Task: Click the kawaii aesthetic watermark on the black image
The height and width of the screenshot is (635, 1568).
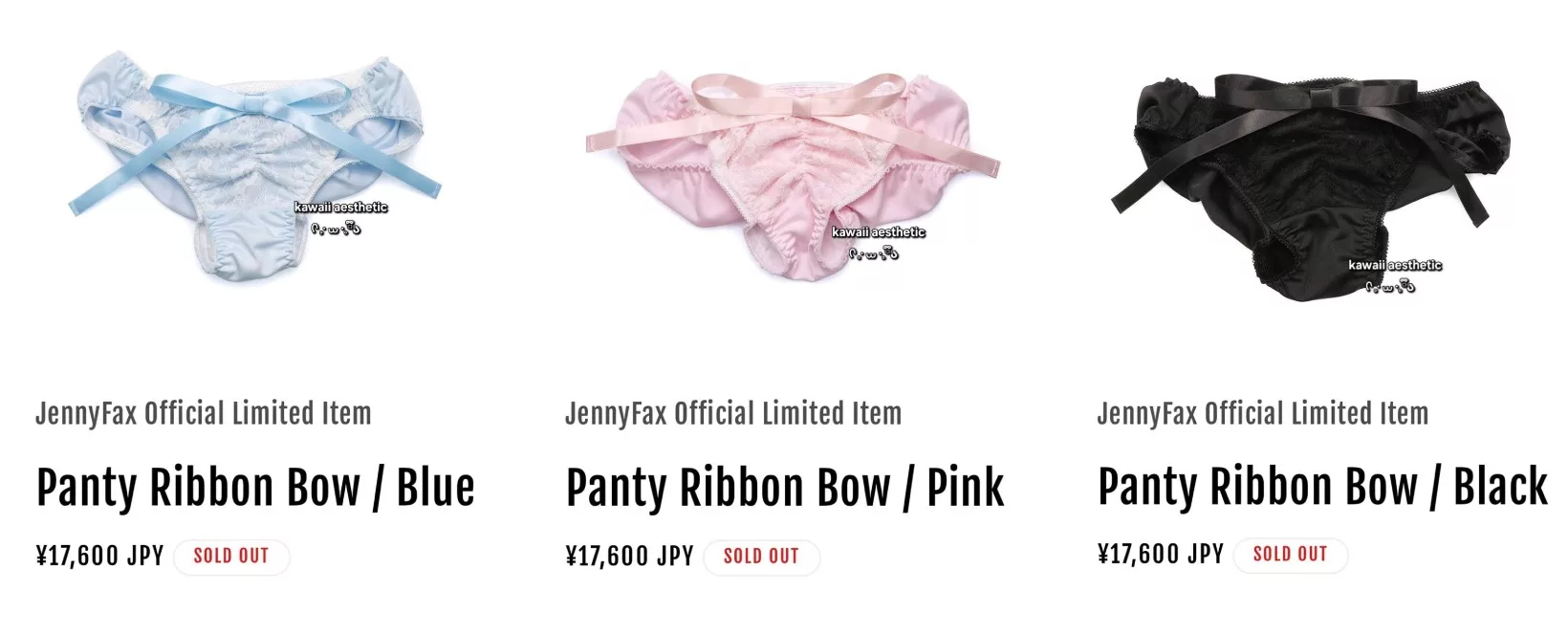Action: click(x=1395, y=265)
